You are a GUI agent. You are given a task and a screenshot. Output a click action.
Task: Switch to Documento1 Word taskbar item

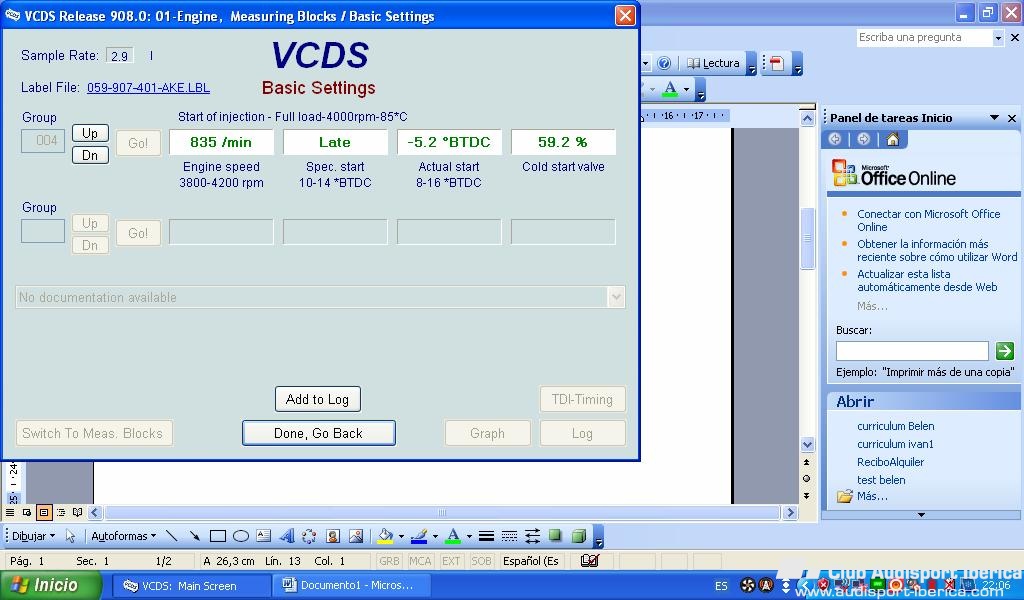pyautogui.click(x=349, y=585)
